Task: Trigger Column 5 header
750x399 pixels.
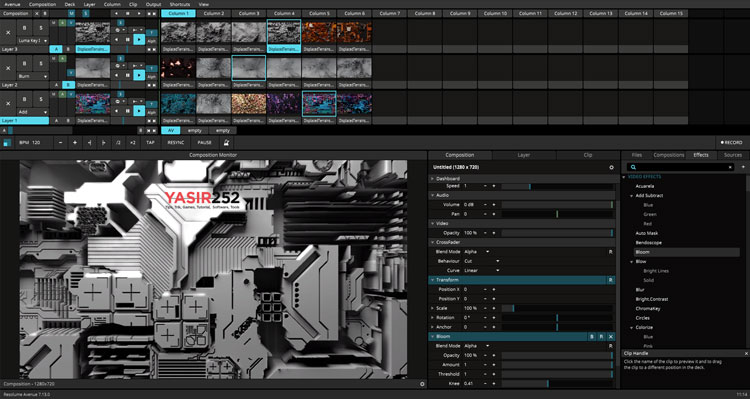Action: pos(319,13)
